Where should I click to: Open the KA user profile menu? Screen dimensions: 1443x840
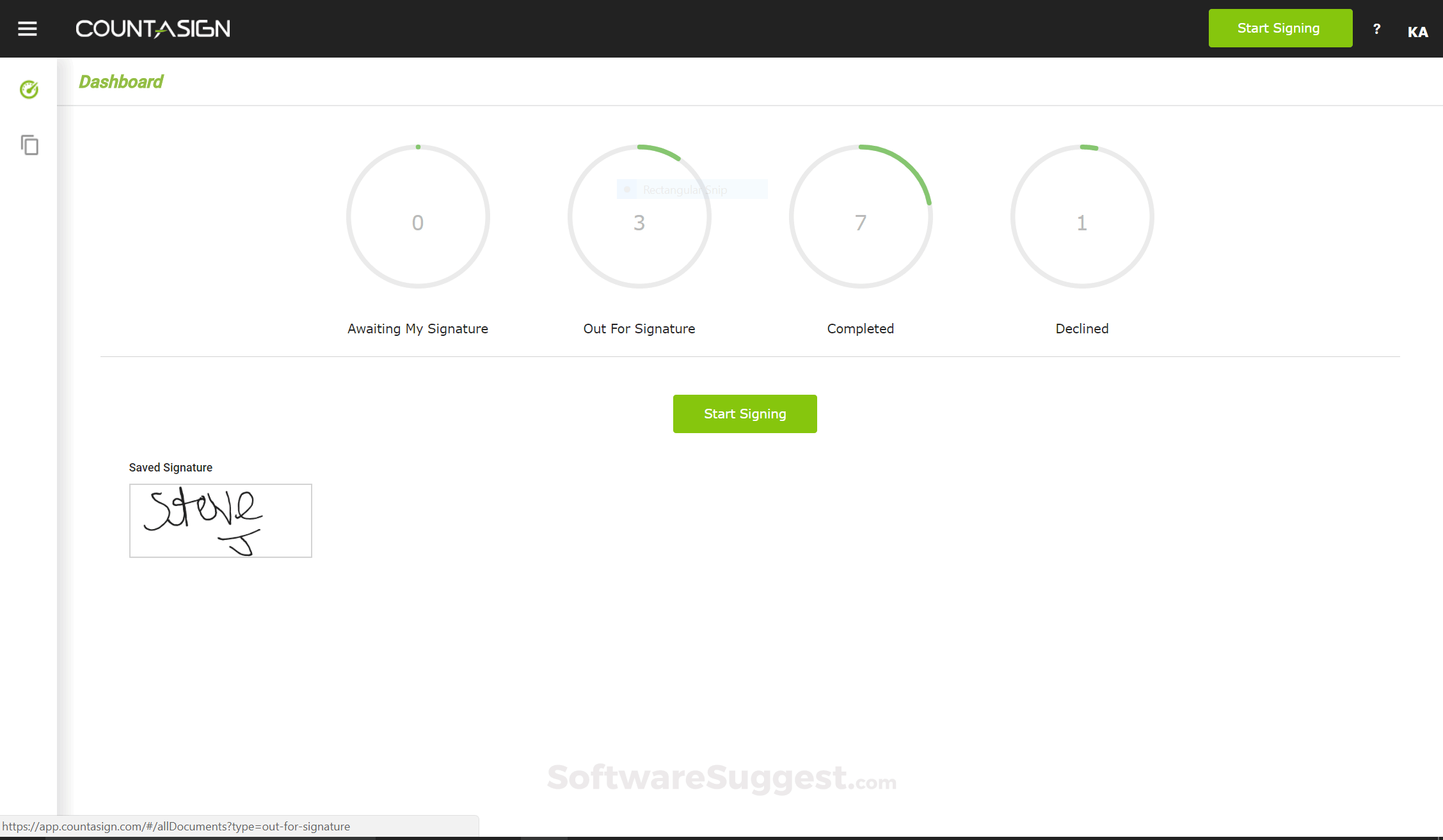pyautogui.click(x=1417, y=32)
